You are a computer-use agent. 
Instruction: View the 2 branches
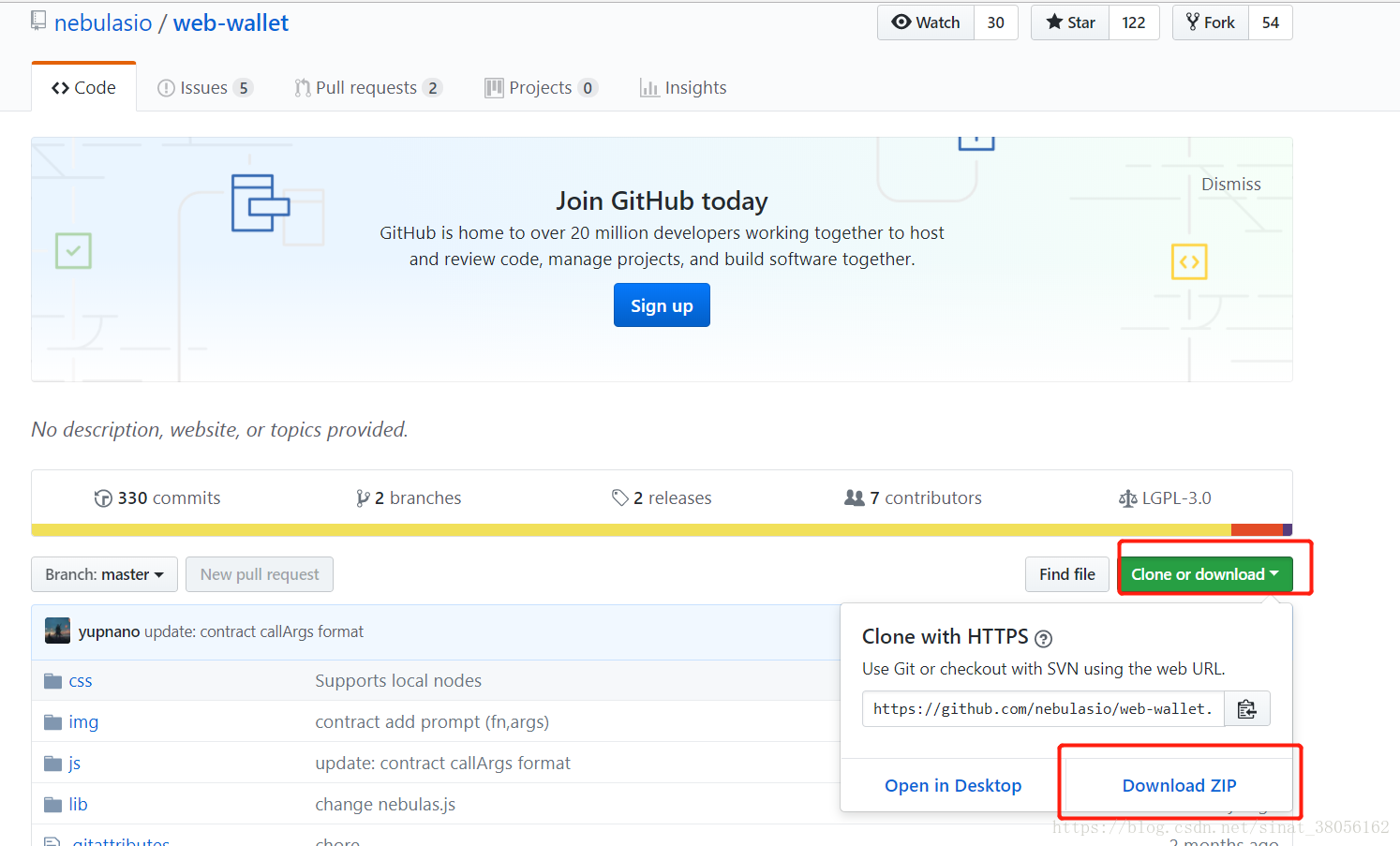tap(409, 498)
